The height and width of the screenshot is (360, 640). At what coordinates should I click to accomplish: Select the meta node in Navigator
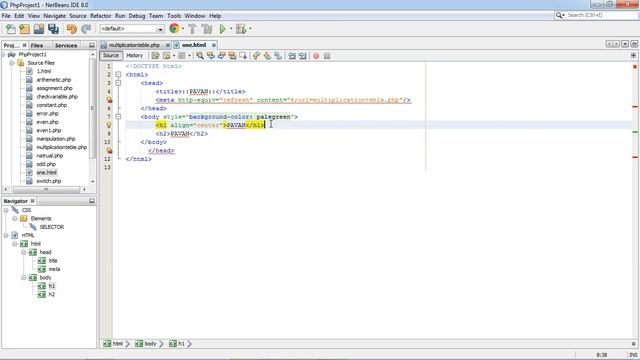[x=54, y=269]
